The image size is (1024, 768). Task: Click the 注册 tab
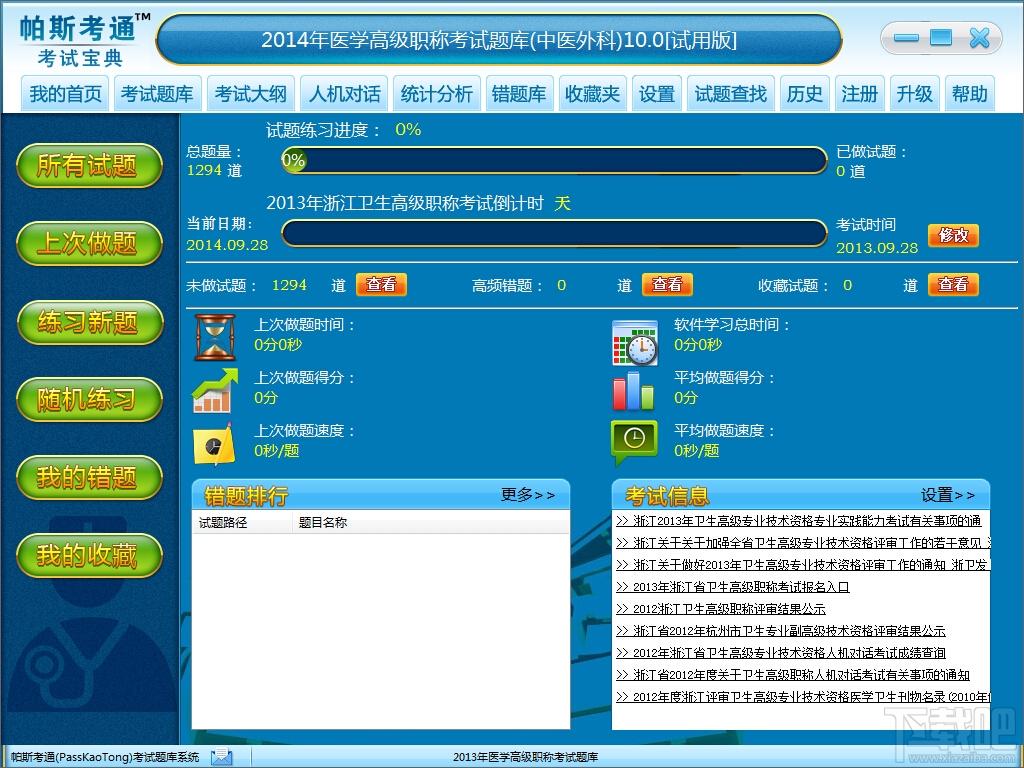coord(859,94)
